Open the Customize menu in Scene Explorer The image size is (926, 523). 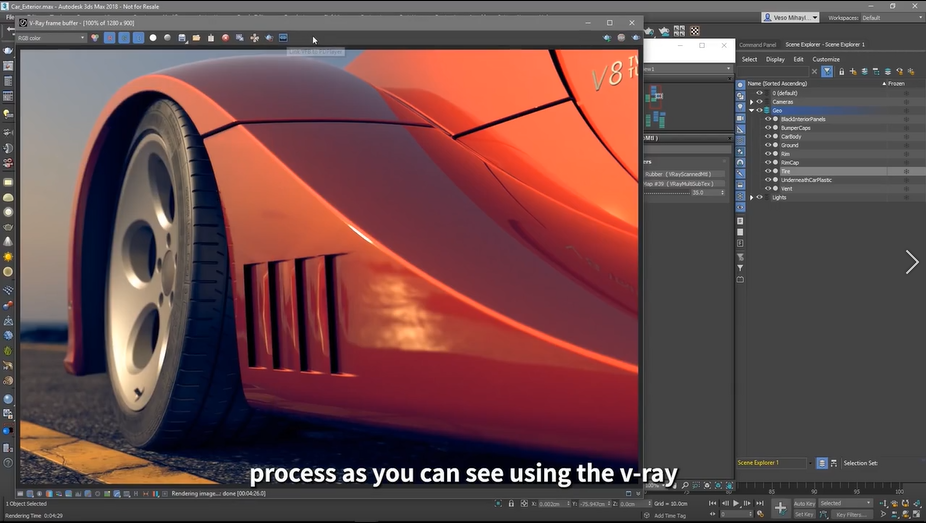826,59
